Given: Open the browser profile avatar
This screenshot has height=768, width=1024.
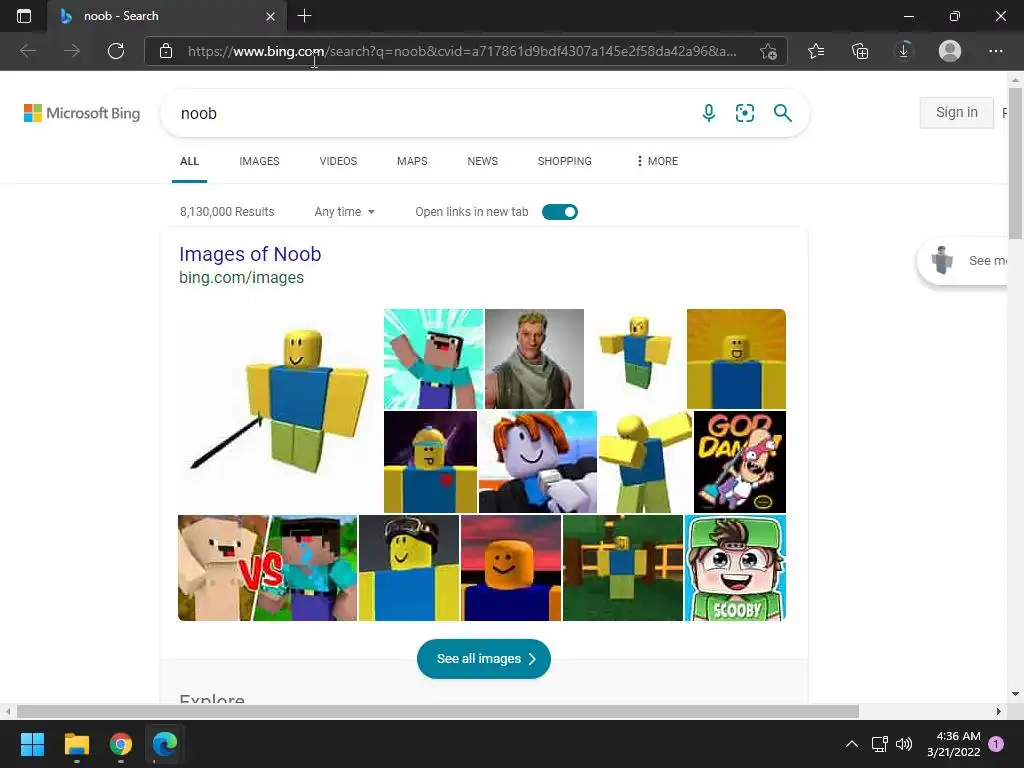Looking at the screenshot, I should pos(950,51).
